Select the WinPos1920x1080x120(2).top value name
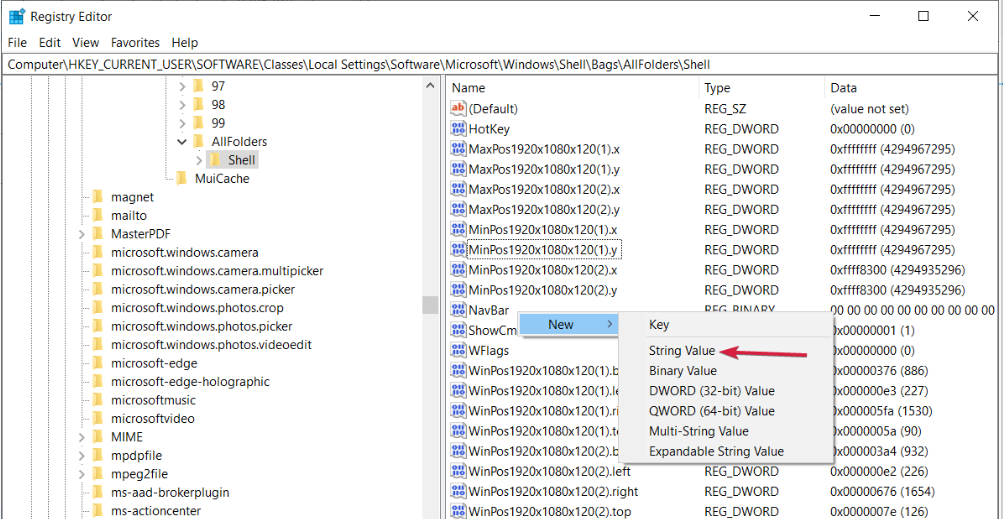Screen dimensions: 1003x519 tap(548, 512)
